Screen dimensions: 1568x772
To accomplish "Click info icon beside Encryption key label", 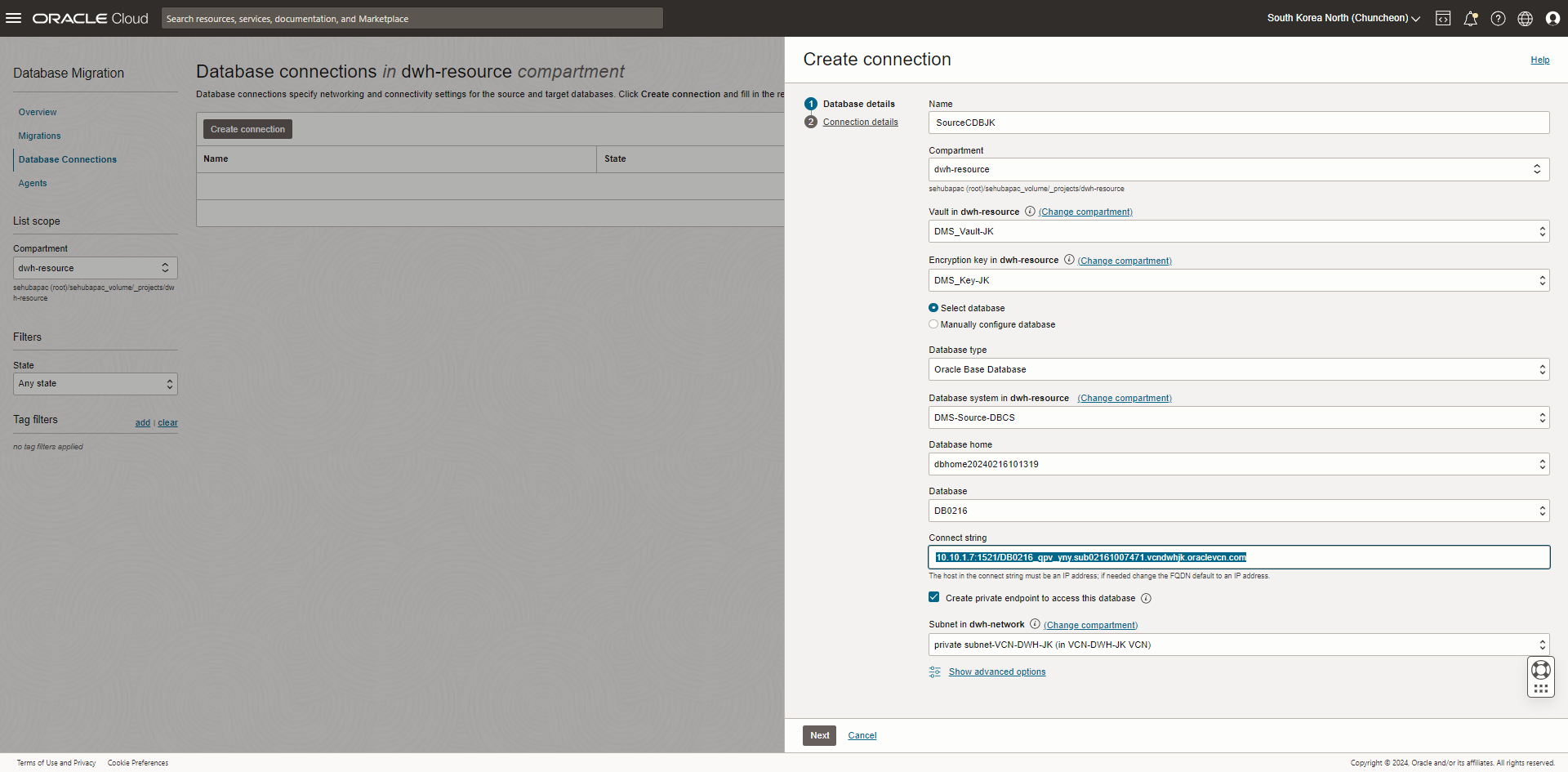I will tap(1069, 259).
